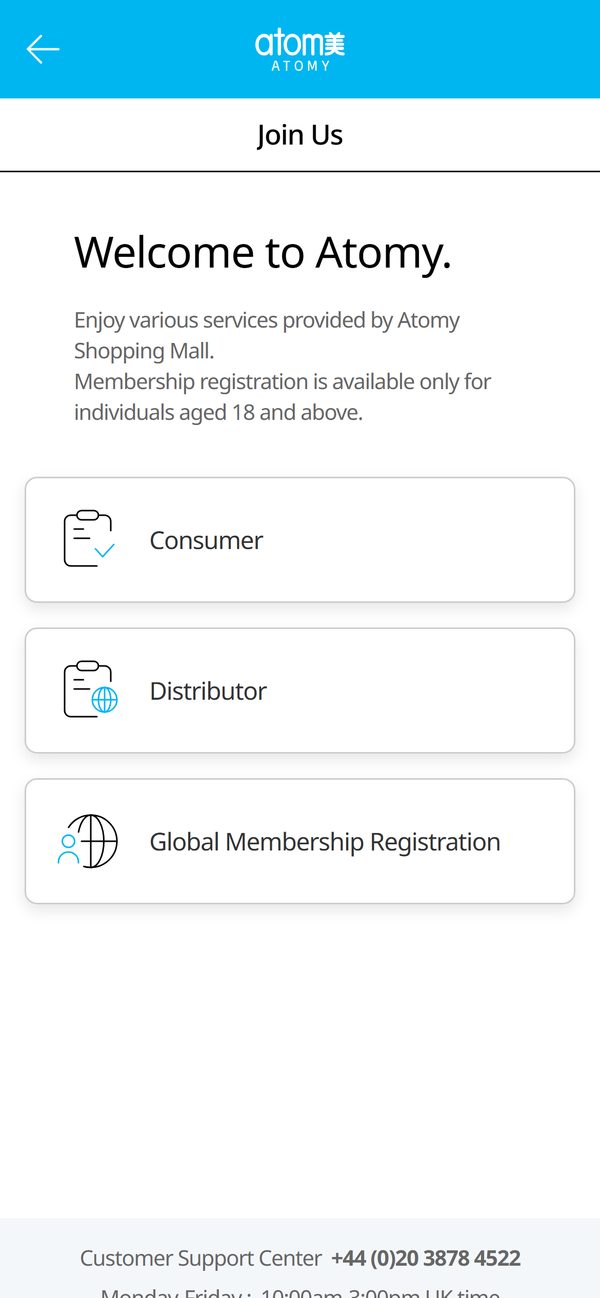Click the Welcome to Atomy heading

(x=263, y=253)
